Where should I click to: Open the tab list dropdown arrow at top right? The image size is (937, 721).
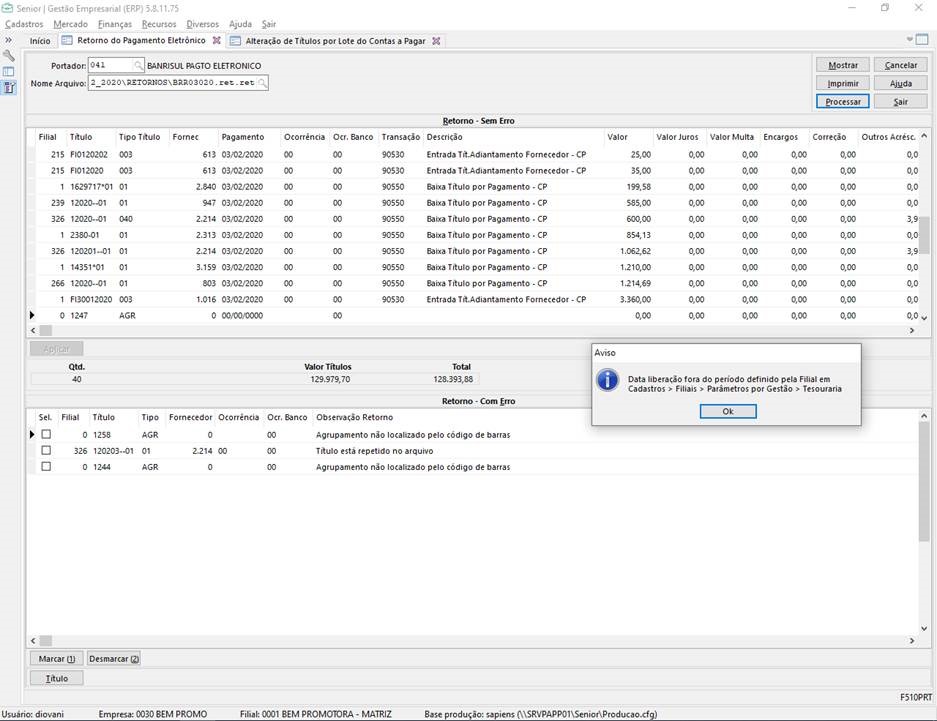[910, 39]
